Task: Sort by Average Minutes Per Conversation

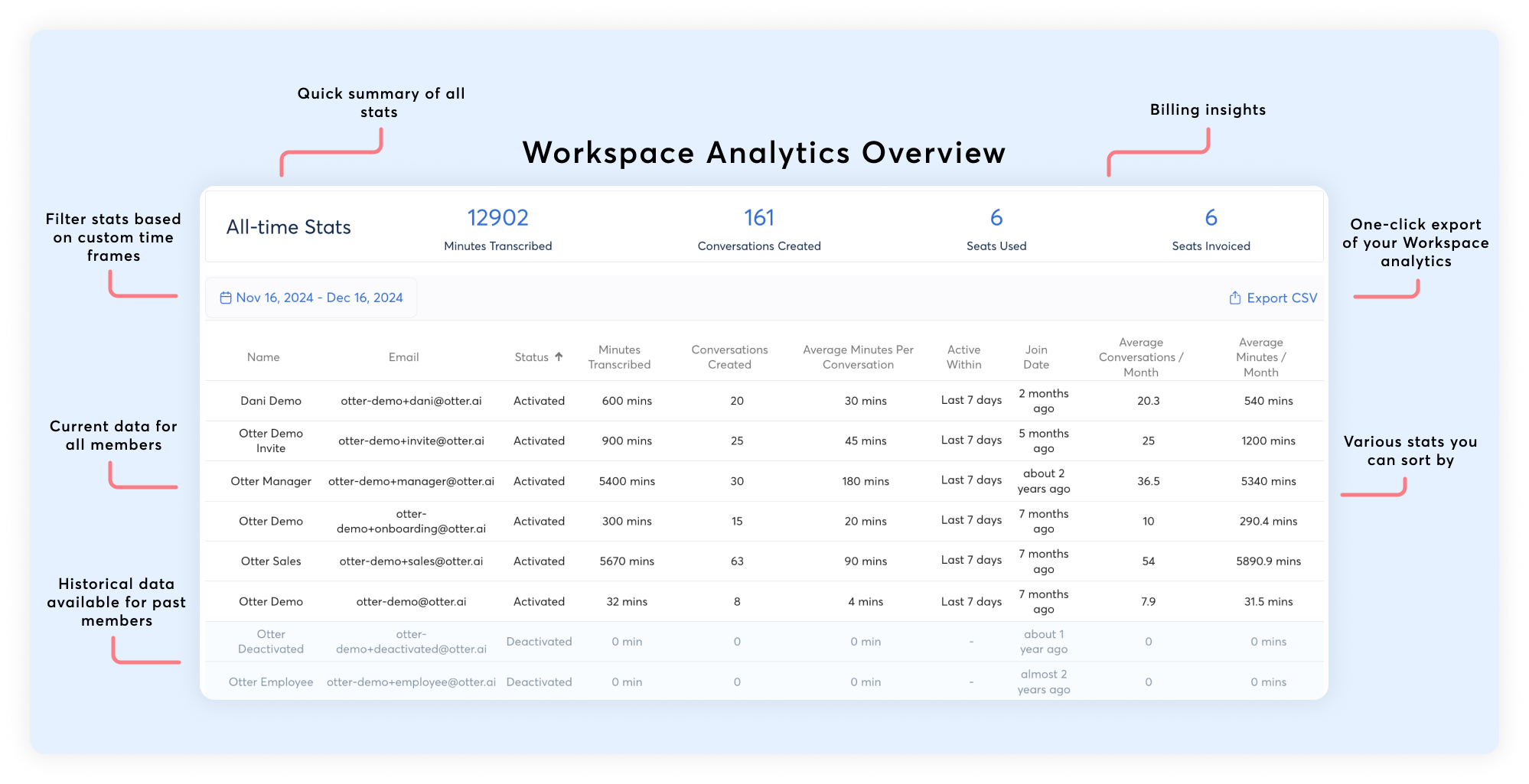Action: [x=858, y=357]
